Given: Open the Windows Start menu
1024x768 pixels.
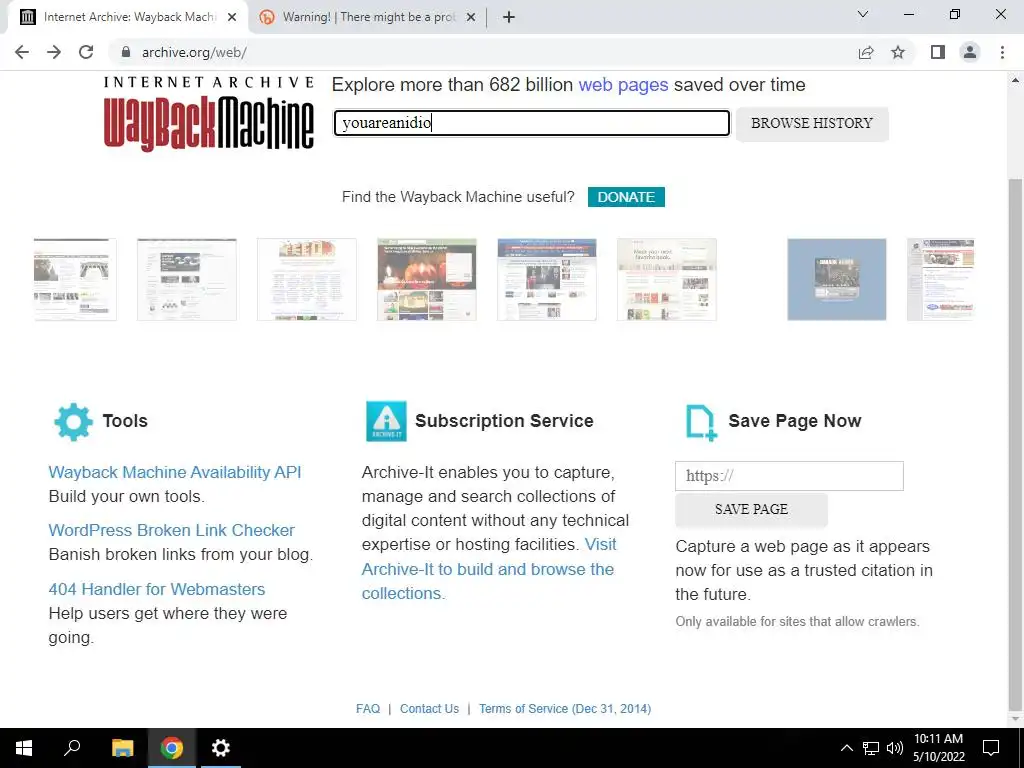Looking at the screenshot, I should click(x=24, y=748).
